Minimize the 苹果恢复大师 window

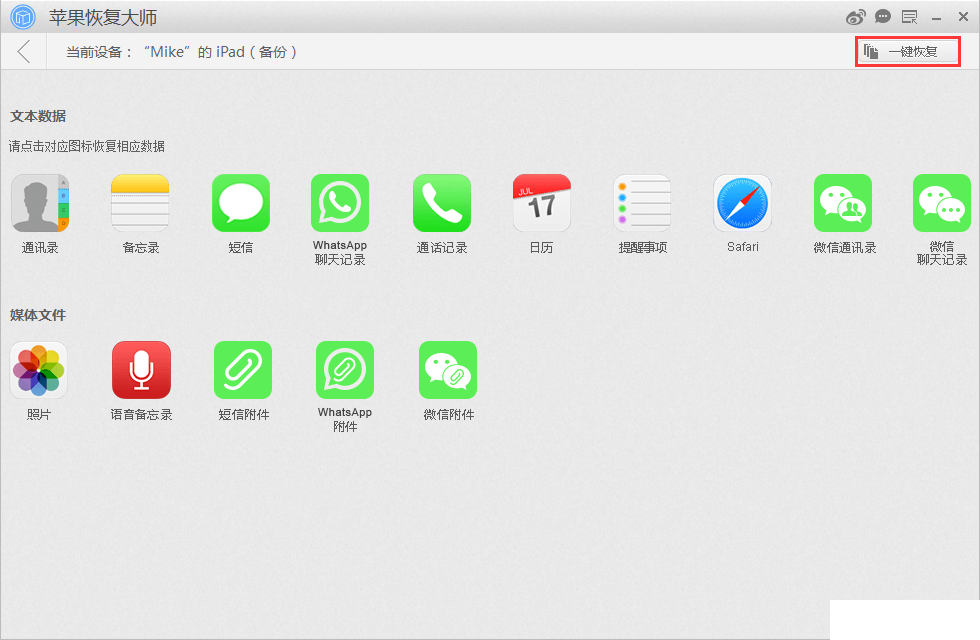pos(936,18)
